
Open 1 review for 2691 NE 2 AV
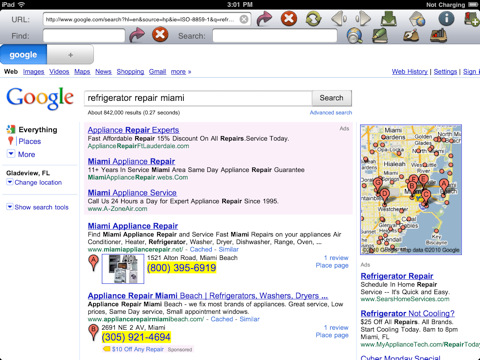point(336,327)
